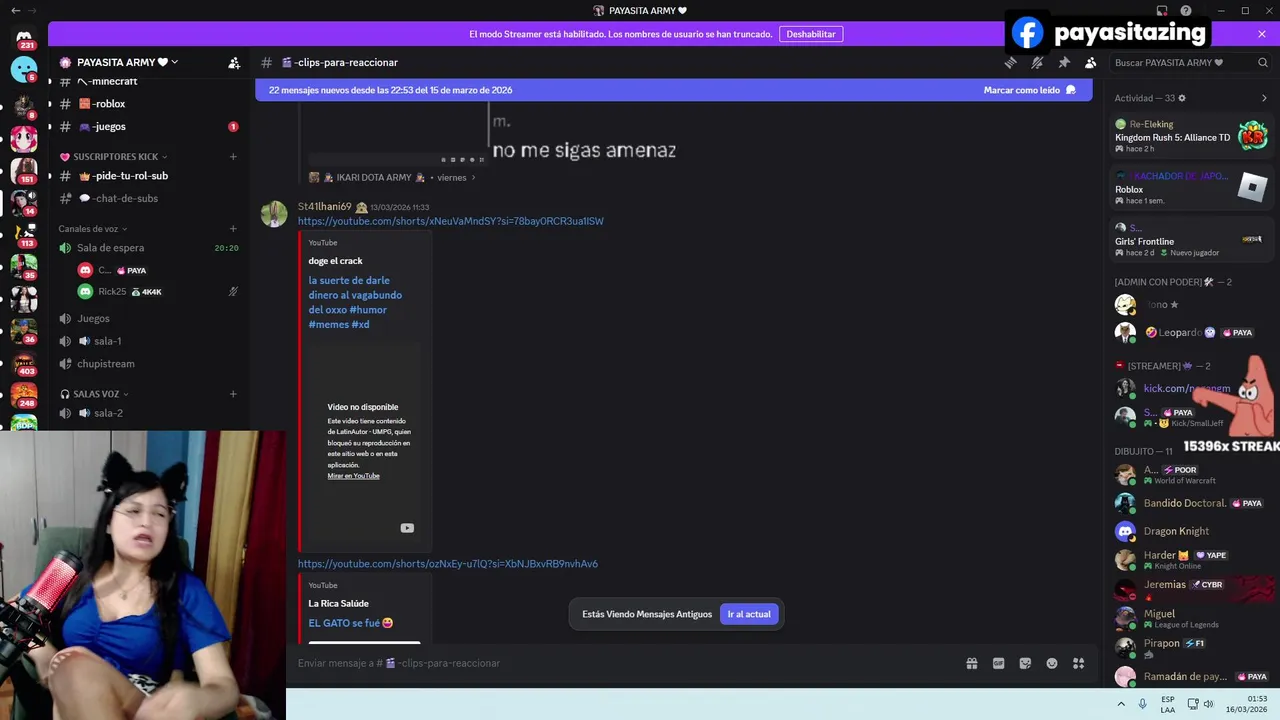Viewport: 1280px width, 720px height.
Task: Click the search magnifier icon
Action: [x=1263, y=62]
